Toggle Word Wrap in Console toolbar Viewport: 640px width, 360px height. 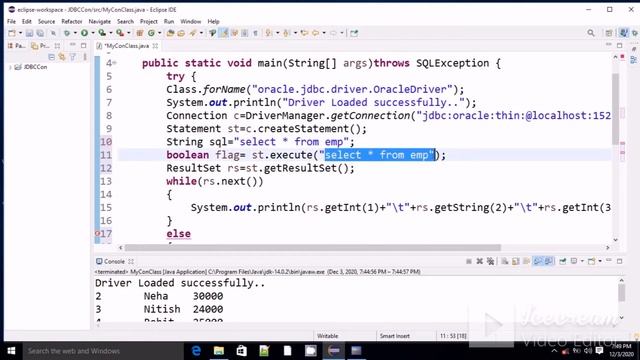527,261
